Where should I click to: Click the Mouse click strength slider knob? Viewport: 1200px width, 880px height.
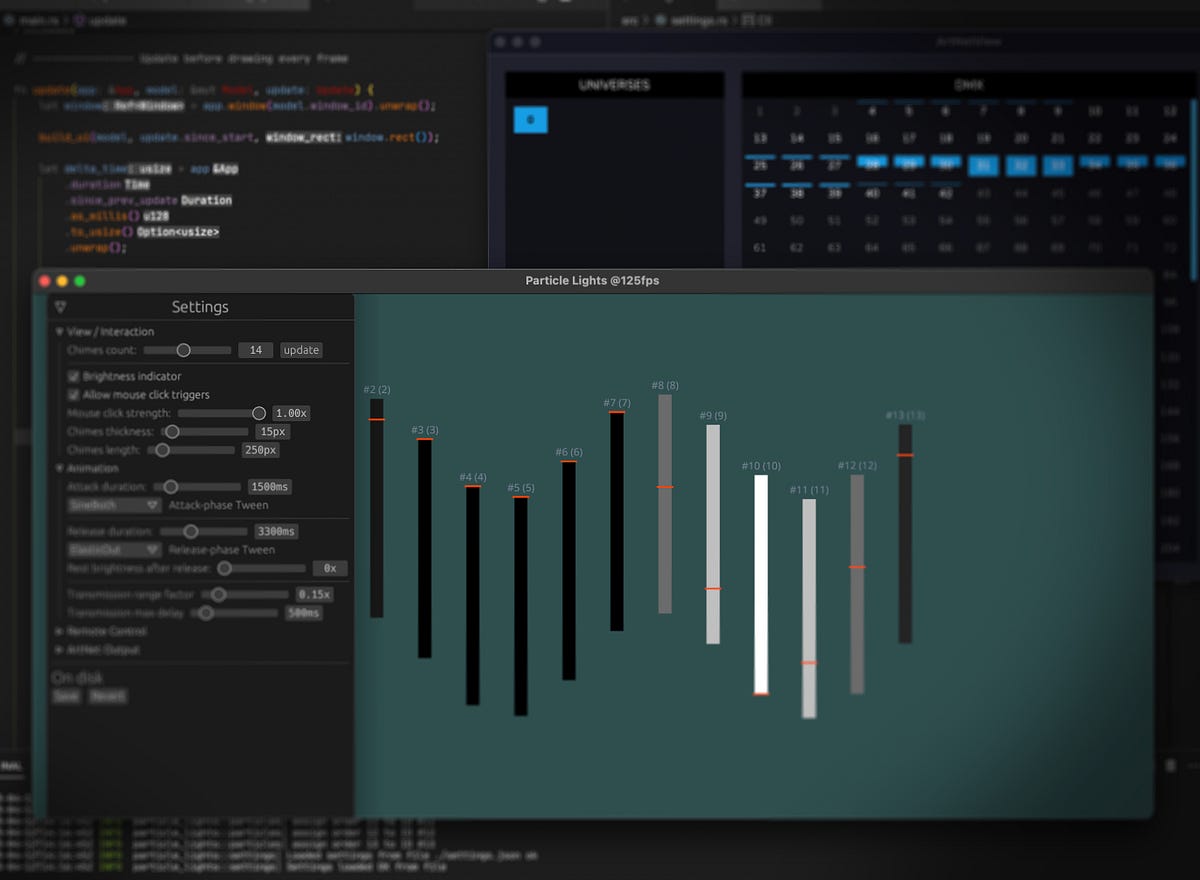[x=259, y=413]
